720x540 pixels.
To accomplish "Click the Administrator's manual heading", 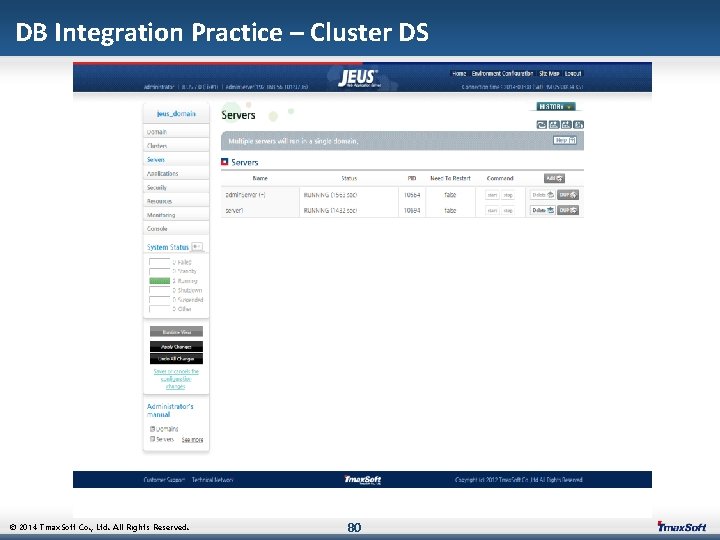I will pos(170,410).
